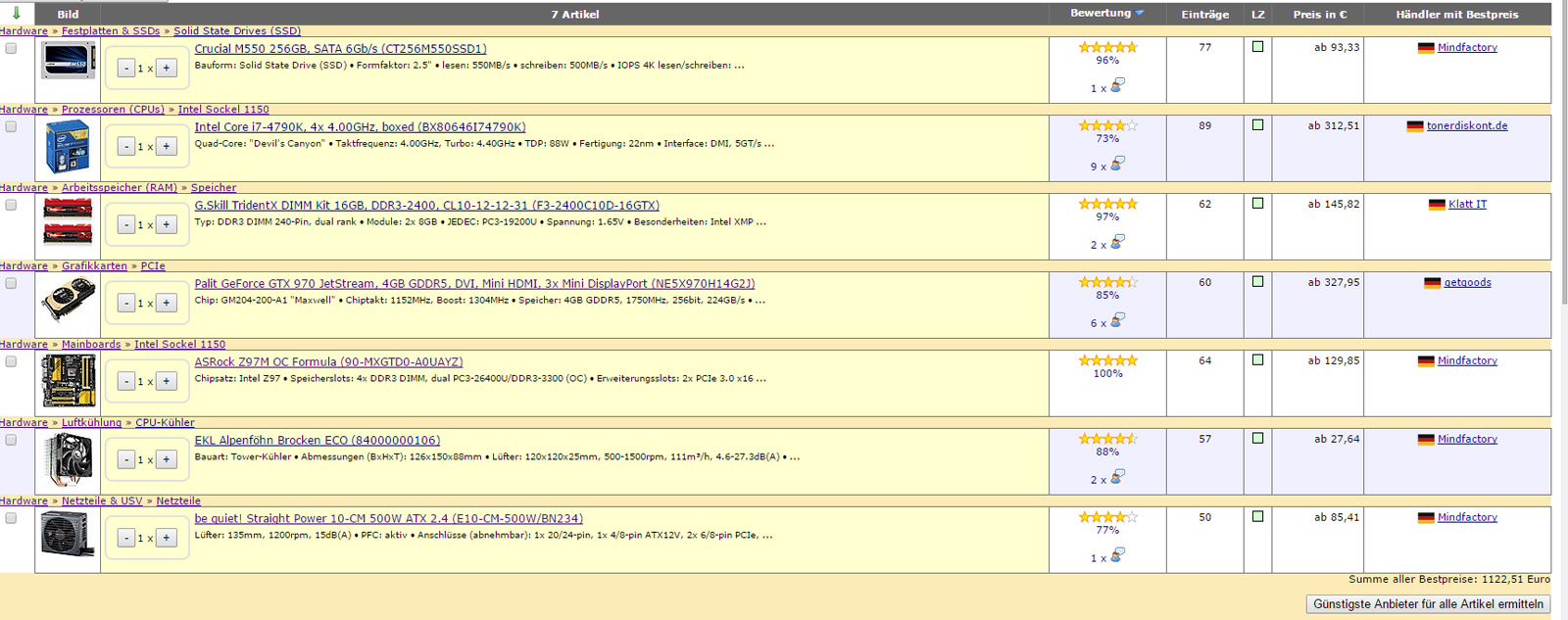Open Mainboards breadcrumb link
Image resolution: width=1568 pixels, height=620 pixels.
[91, 345]
